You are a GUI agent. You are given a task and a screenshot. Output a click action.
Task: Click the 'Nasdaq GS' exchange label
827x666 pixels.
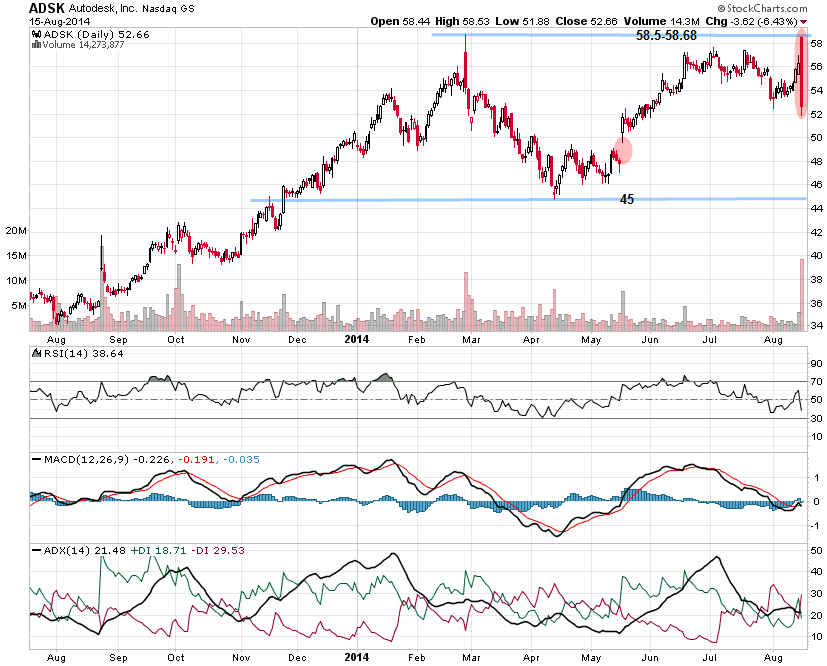point(168,9)
